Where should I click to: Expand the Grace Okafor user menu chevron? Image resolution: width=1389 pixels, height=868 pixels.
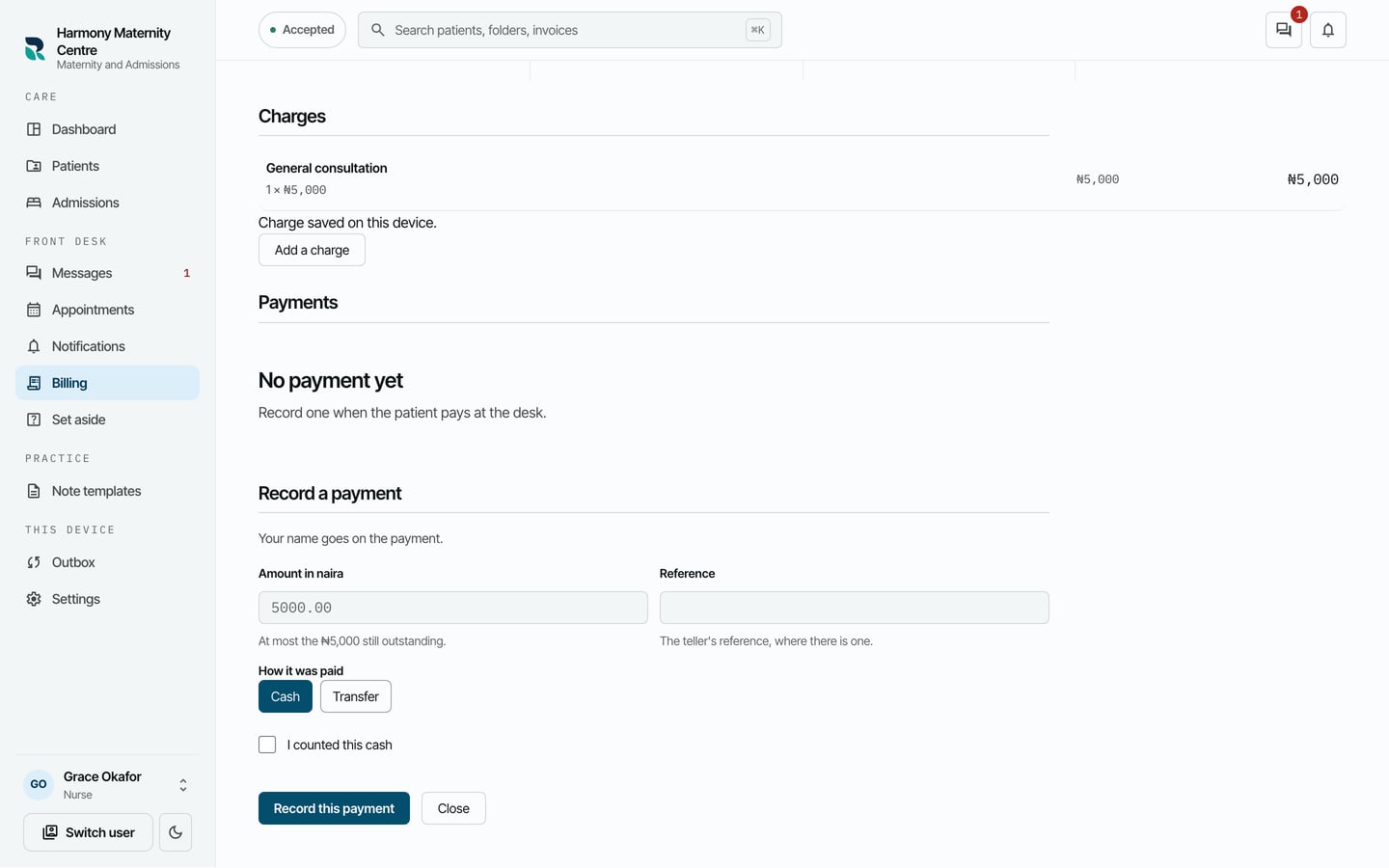click(x=183, y=785)
